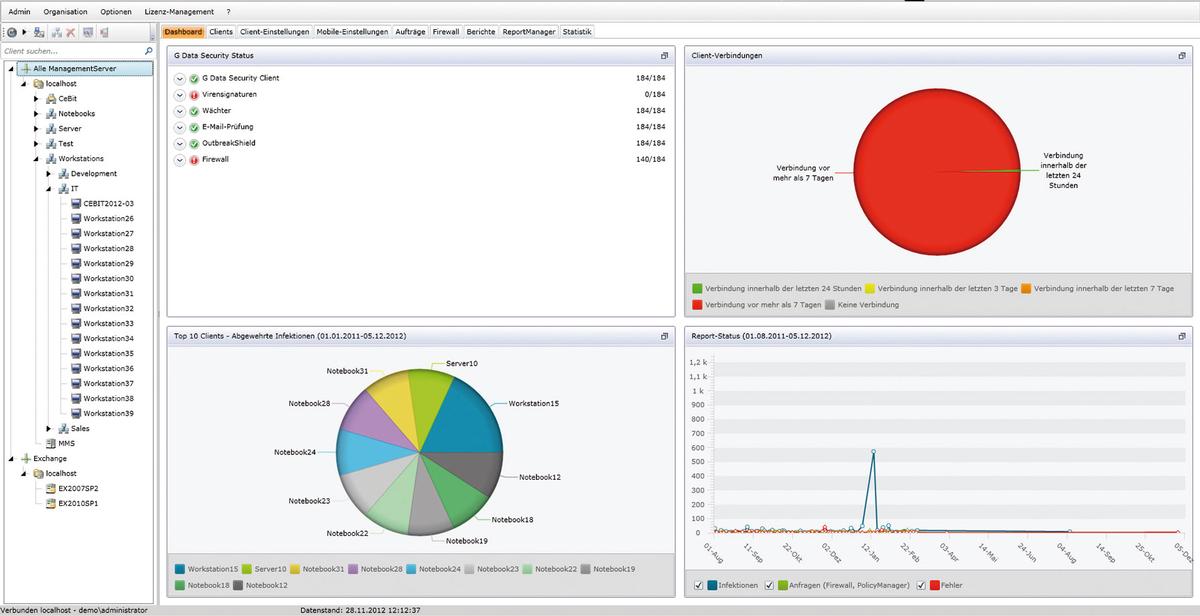The image size is (1200, 616).
Task: Click green check icon beside Wächter
Action: (194, 111)
